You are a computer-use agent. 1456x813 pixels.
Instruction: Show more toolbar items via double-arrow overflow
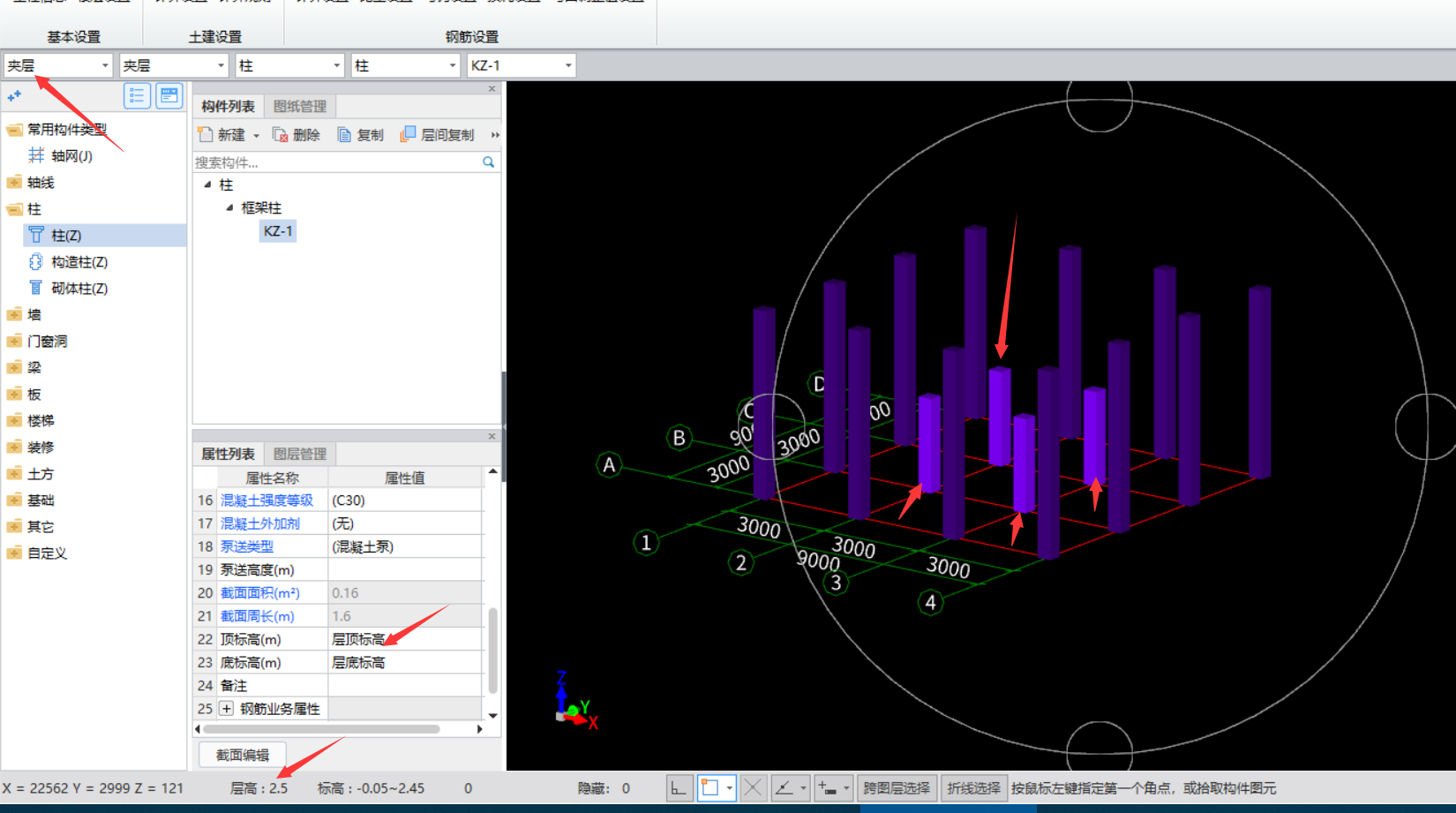[x=495, y=134]
